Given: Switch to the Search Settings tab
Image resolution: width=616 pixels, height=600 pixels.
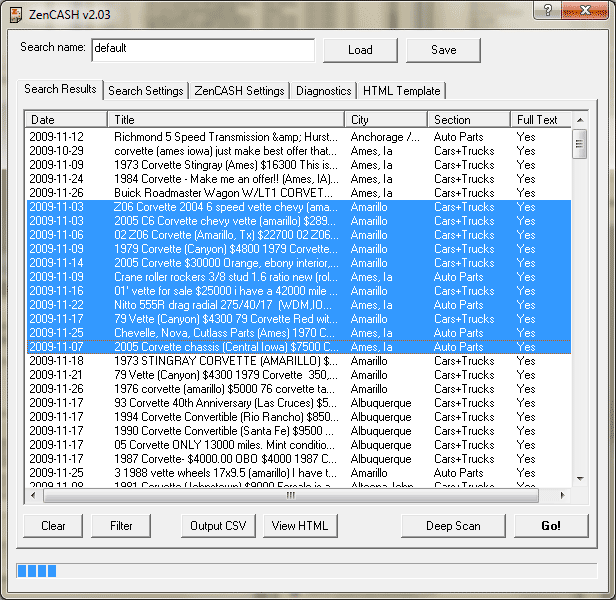Looking at the screenshot, I should pyautogui.click(x=146, y=91).
